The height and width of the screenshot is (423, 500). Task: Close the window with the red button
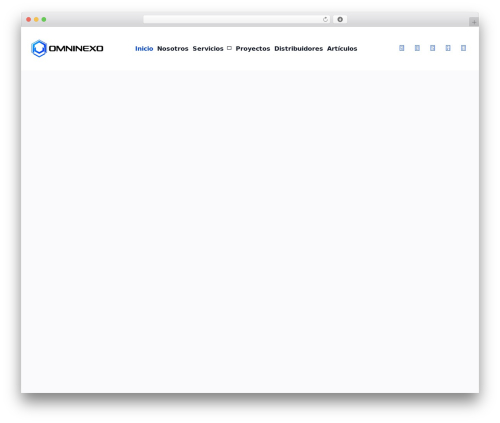coord(29,19)
